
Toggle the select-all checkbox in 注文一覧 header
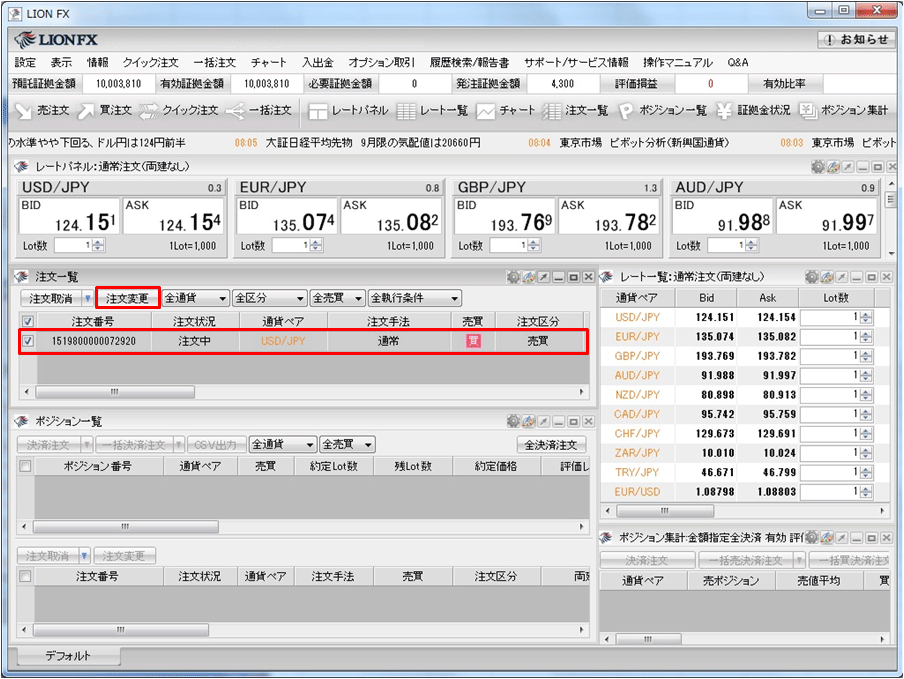tap(27, 321)
